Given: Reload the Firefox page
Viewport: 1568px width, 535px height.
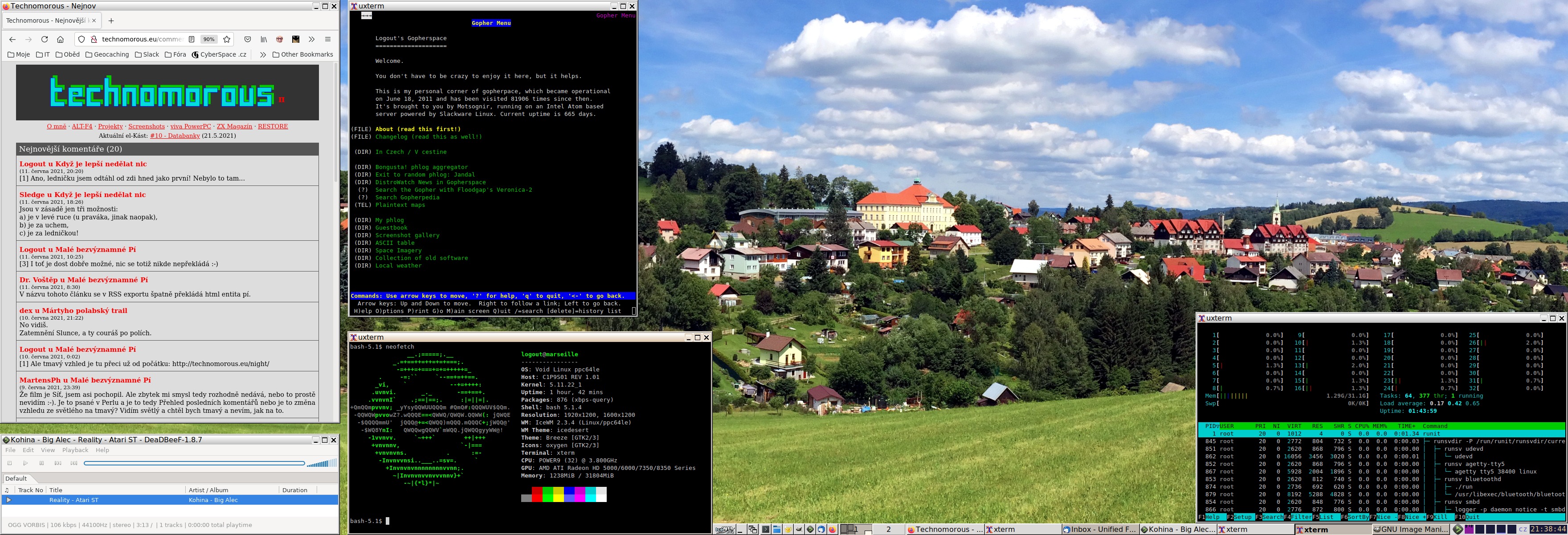Looking at the screenshot, I should pyautogui.click(x=45, y=39).
